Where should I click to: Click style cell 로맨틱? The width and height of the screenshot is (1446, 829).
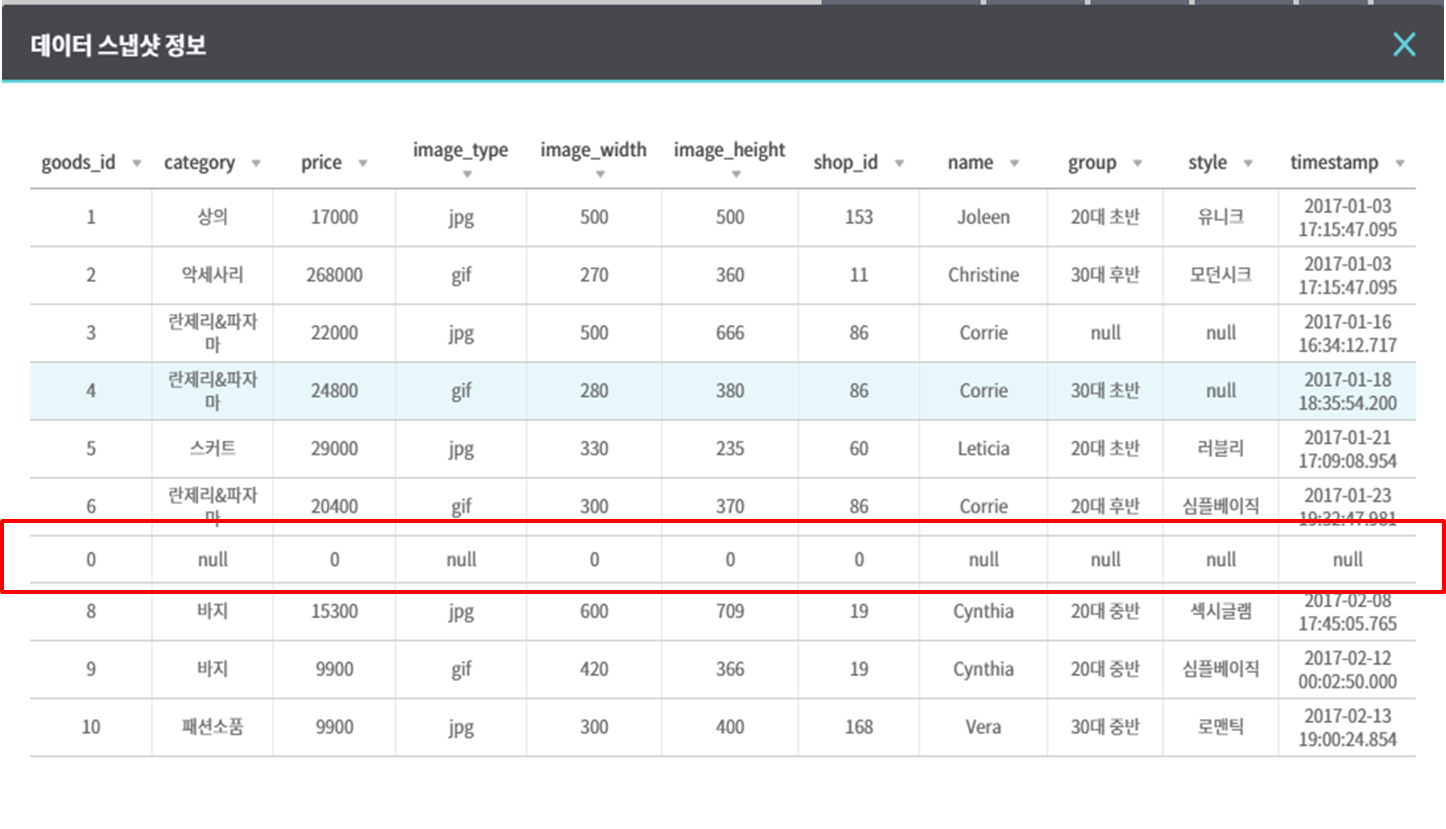click(1220, 727)
